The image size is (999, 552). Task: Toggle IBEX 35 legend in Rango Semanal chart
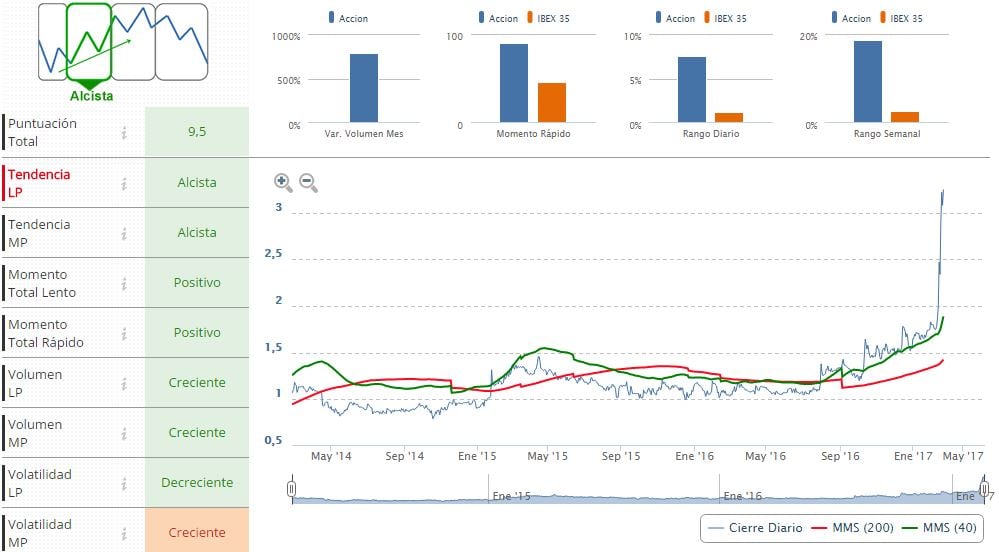(901, 18)
